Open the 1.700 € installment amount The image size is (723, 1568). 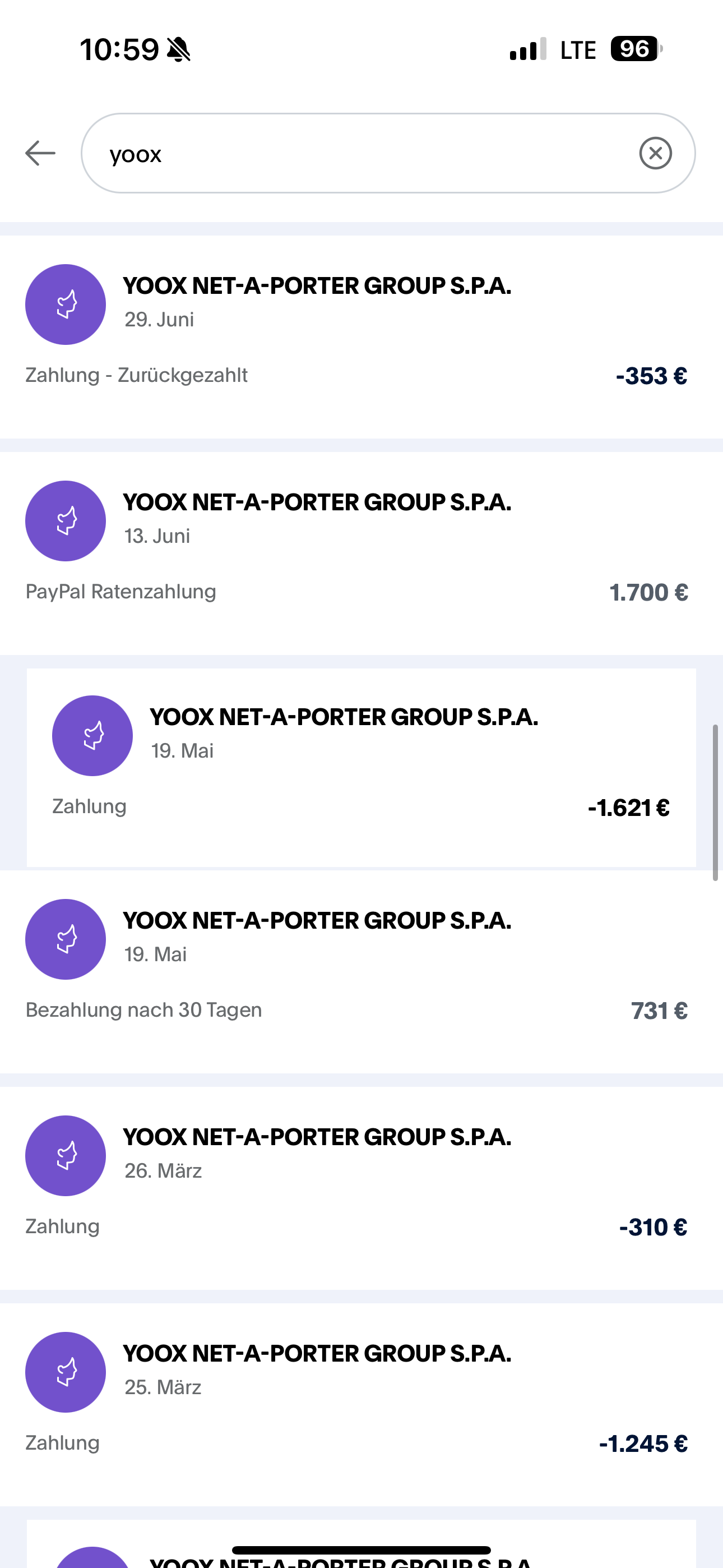click(649, 593)
